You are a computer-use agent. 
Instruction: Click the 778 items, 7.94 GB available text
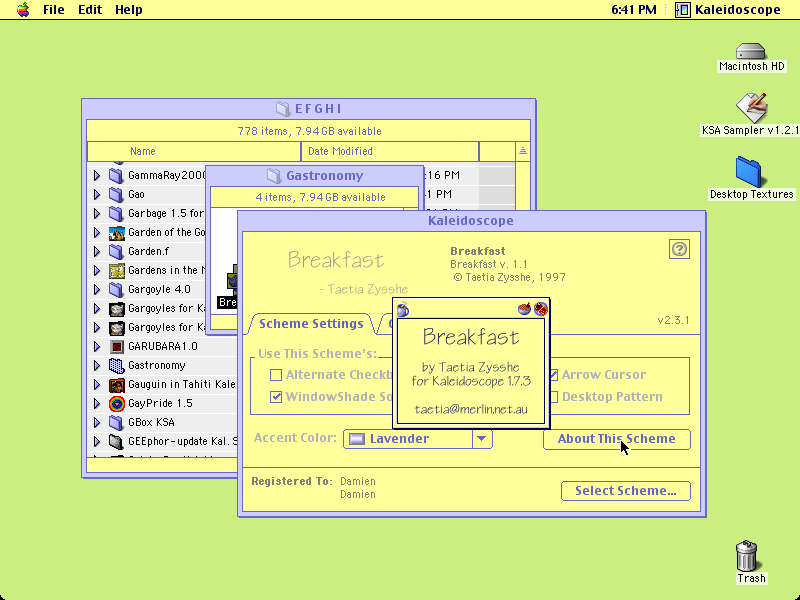point(309,131)
